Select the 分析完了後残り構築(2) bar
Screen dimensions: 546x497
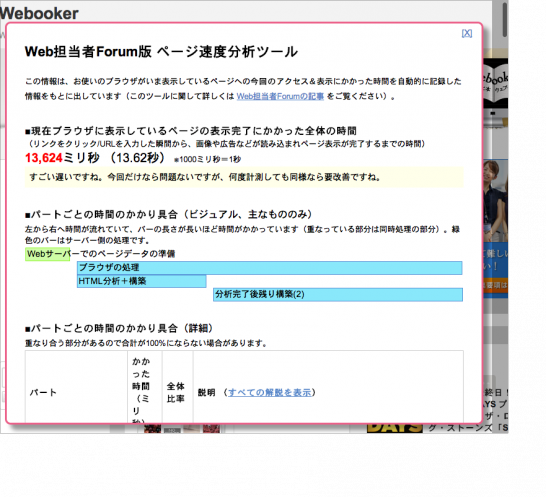click(338, 295)
